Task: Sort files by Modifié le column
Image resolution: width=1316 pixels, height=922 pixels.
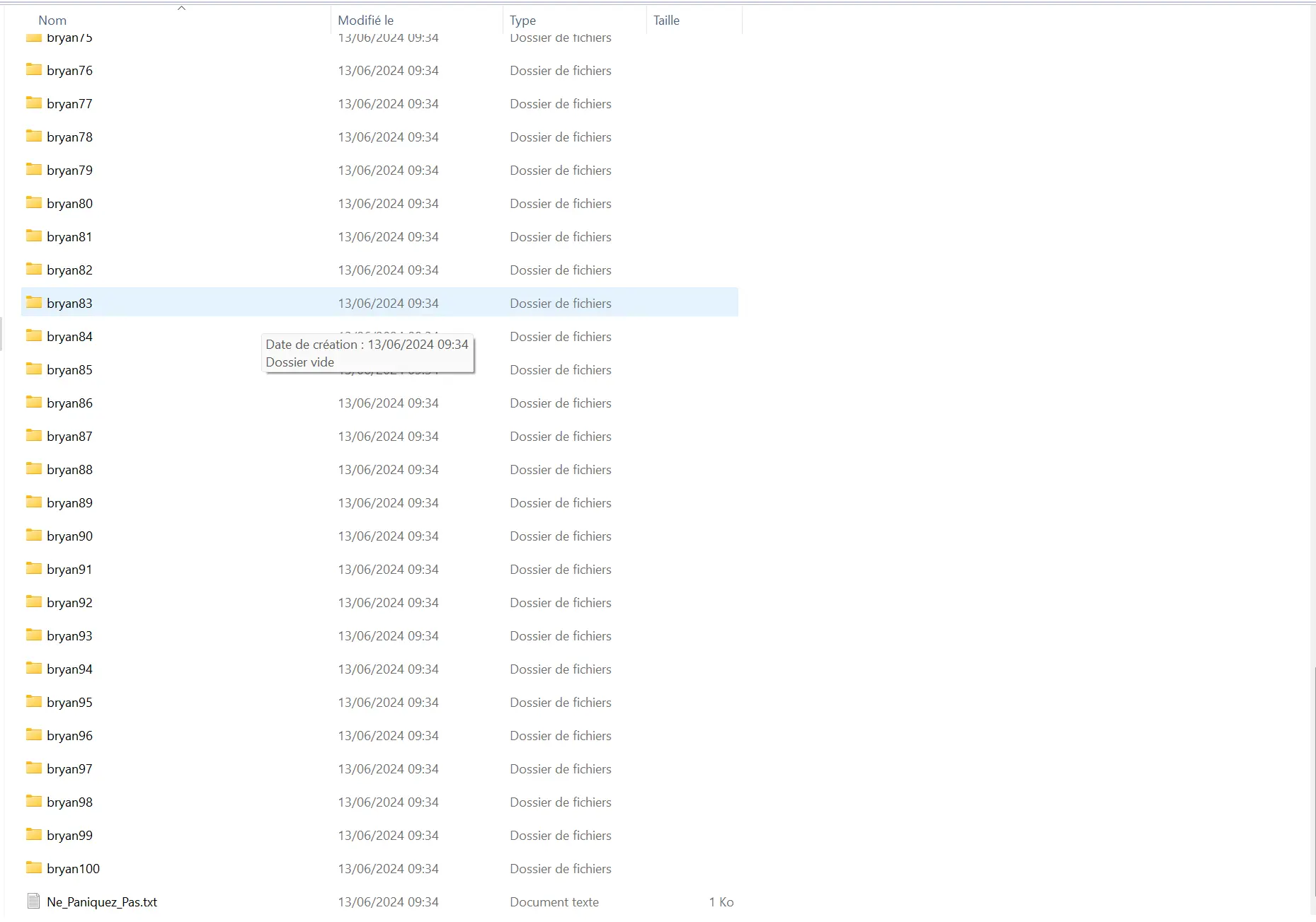Action: coord(365,21)
